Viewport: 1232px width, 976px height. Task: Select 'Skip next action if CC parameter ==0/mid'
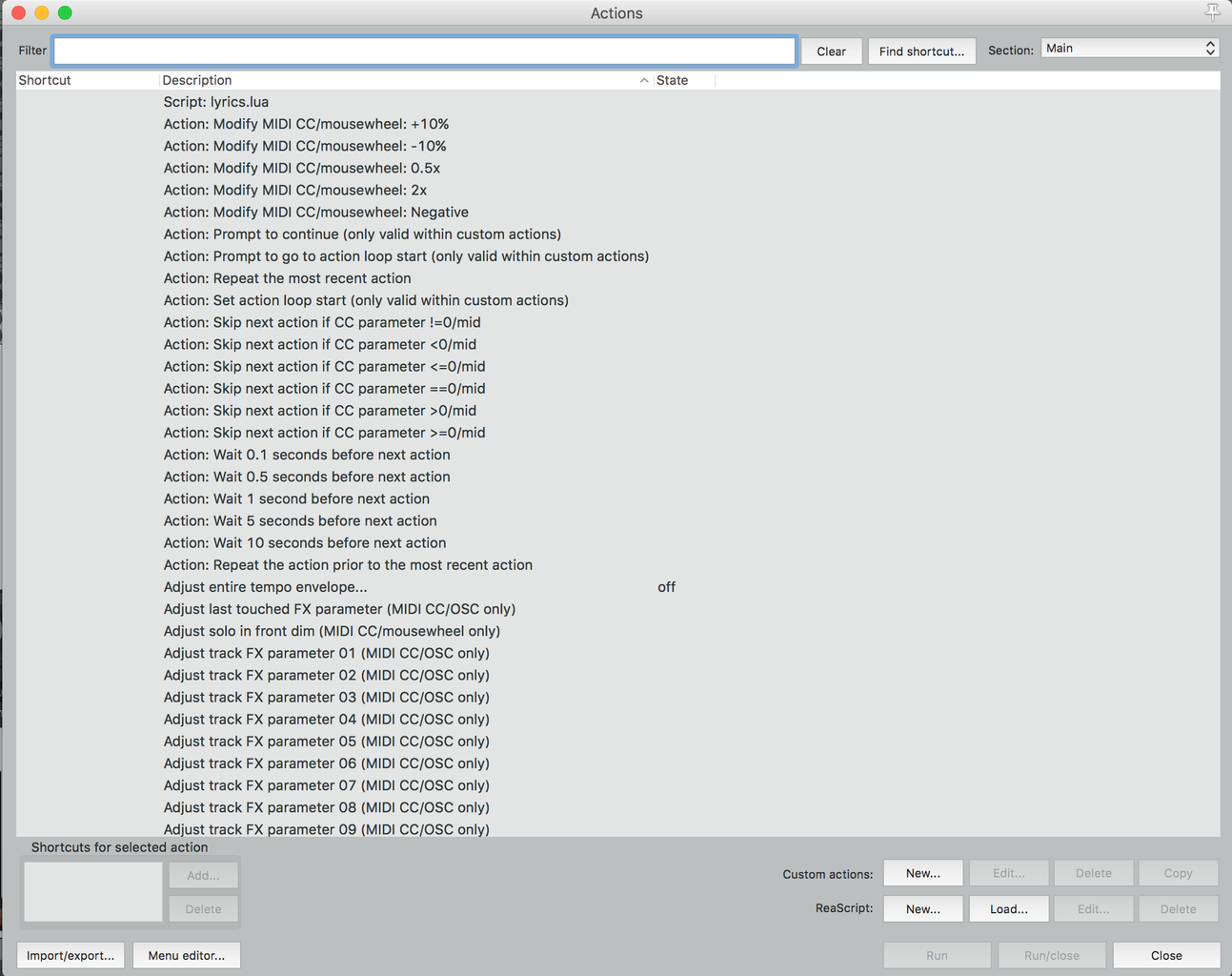(x=617, y=388)
